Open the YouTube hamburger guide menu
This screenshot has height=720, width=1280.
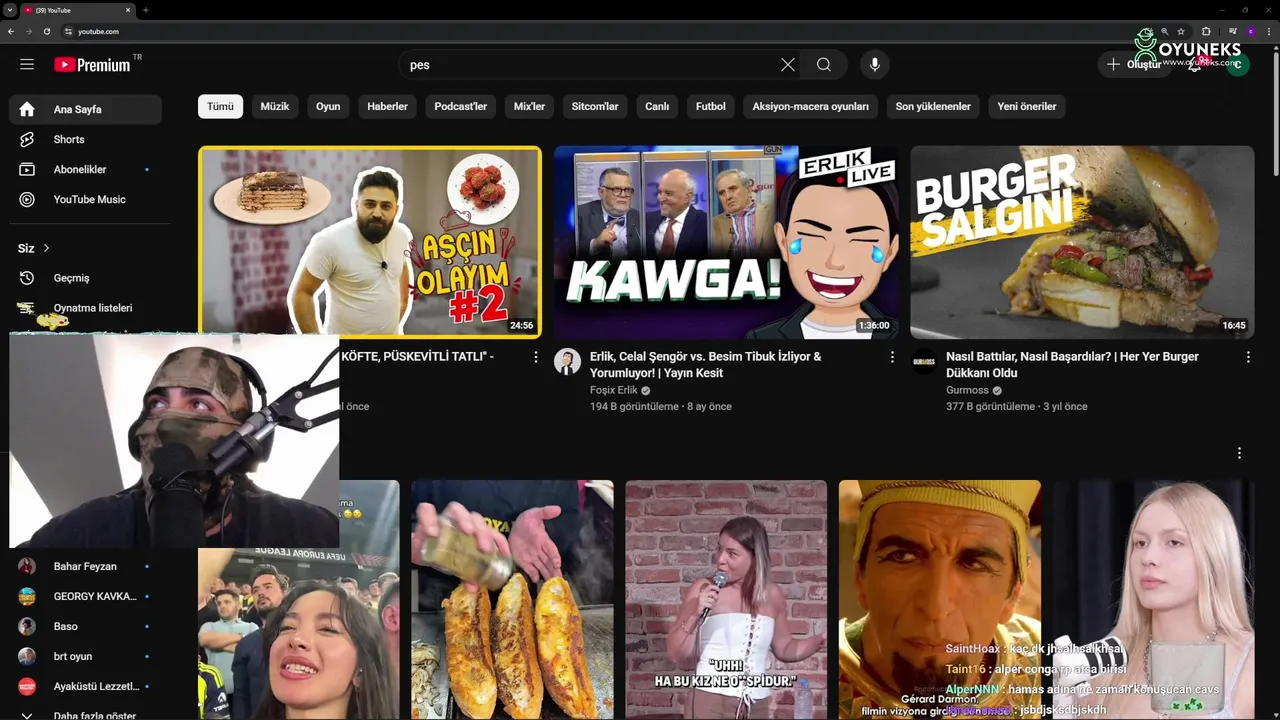pyautogui.click(x=27, y=64)
